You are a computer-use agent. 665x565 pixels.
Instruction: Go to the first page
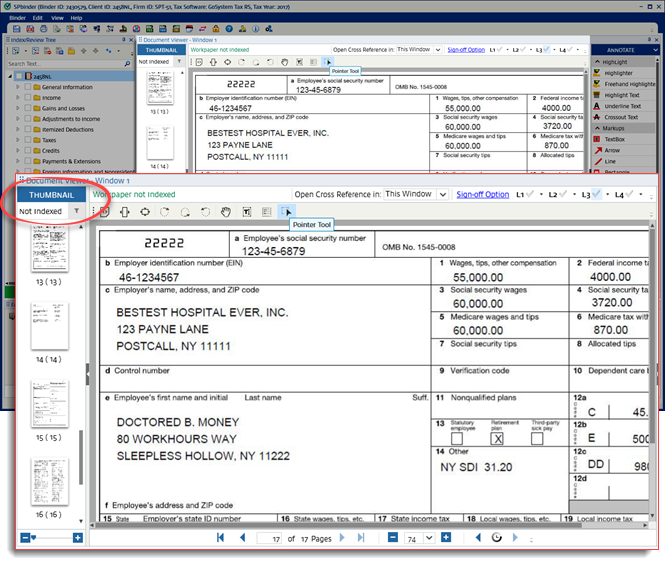(x=219, y=538)
